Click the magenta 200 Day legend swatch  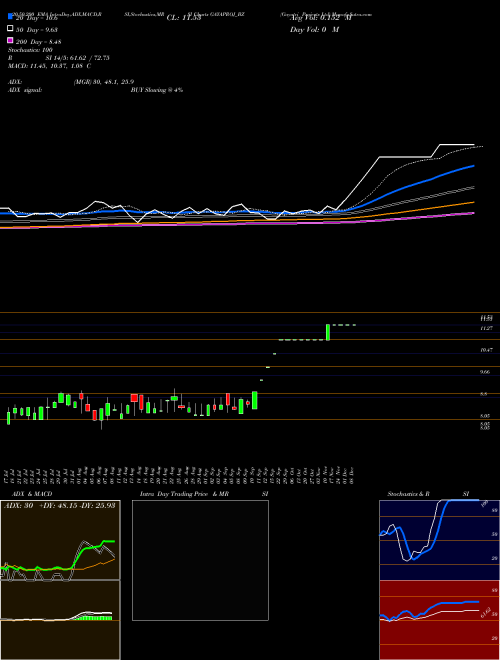point(10,41)
